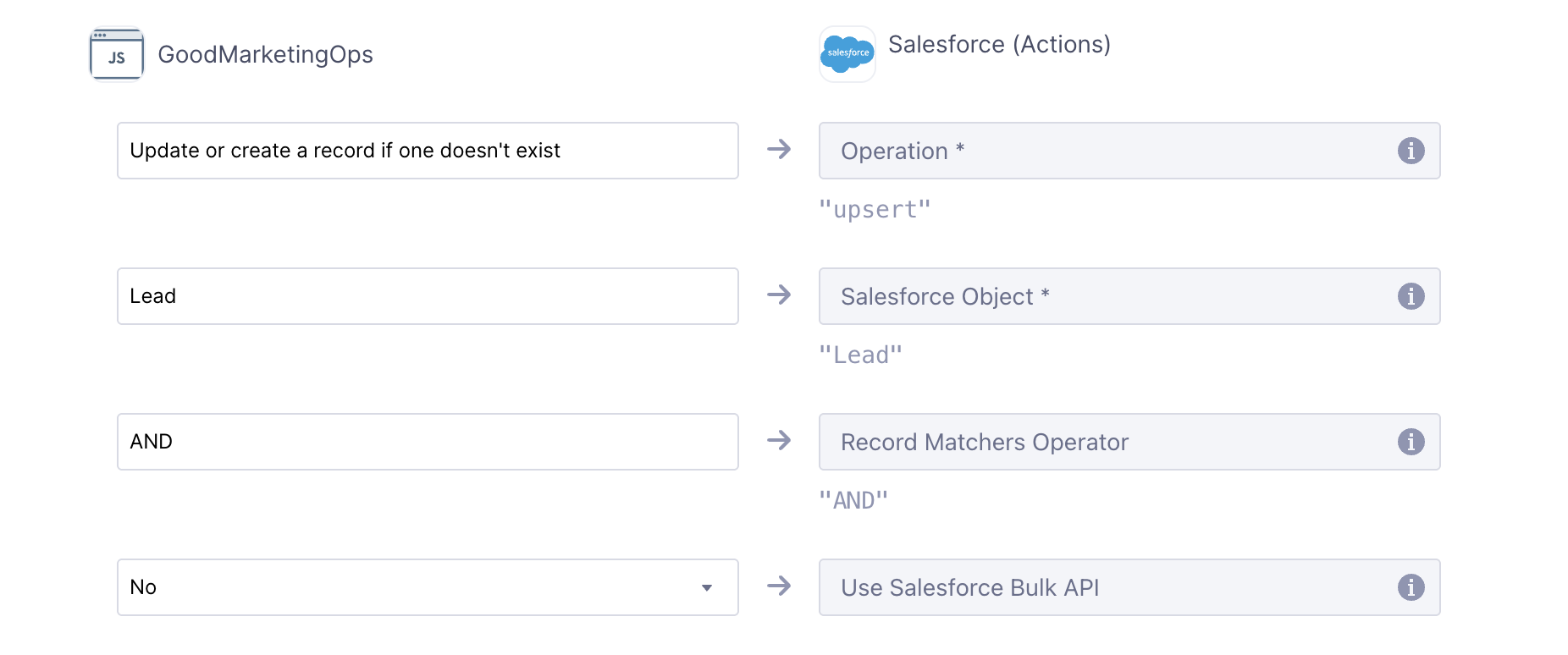
Task: Select the Use Salesforce Bulk API field
Action: tap(1129, 587)
